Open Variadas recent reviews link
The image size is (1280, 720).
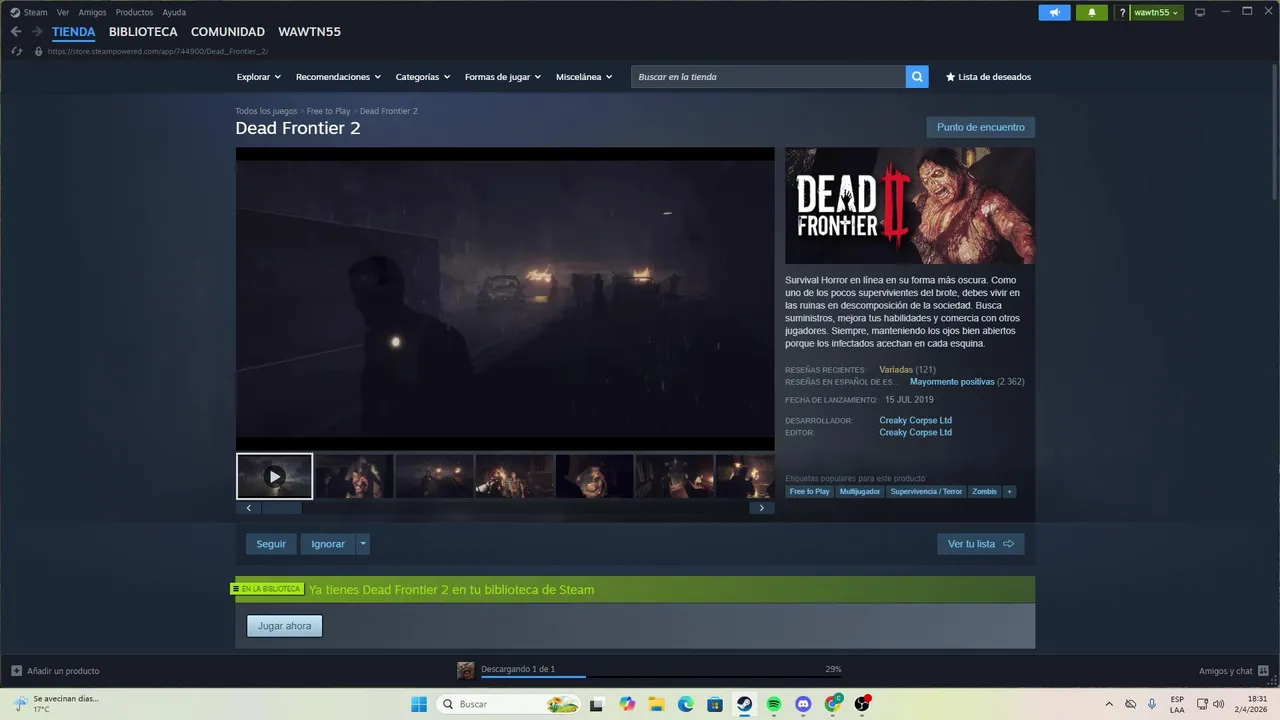pyautogui.click(x=895, y=370)
